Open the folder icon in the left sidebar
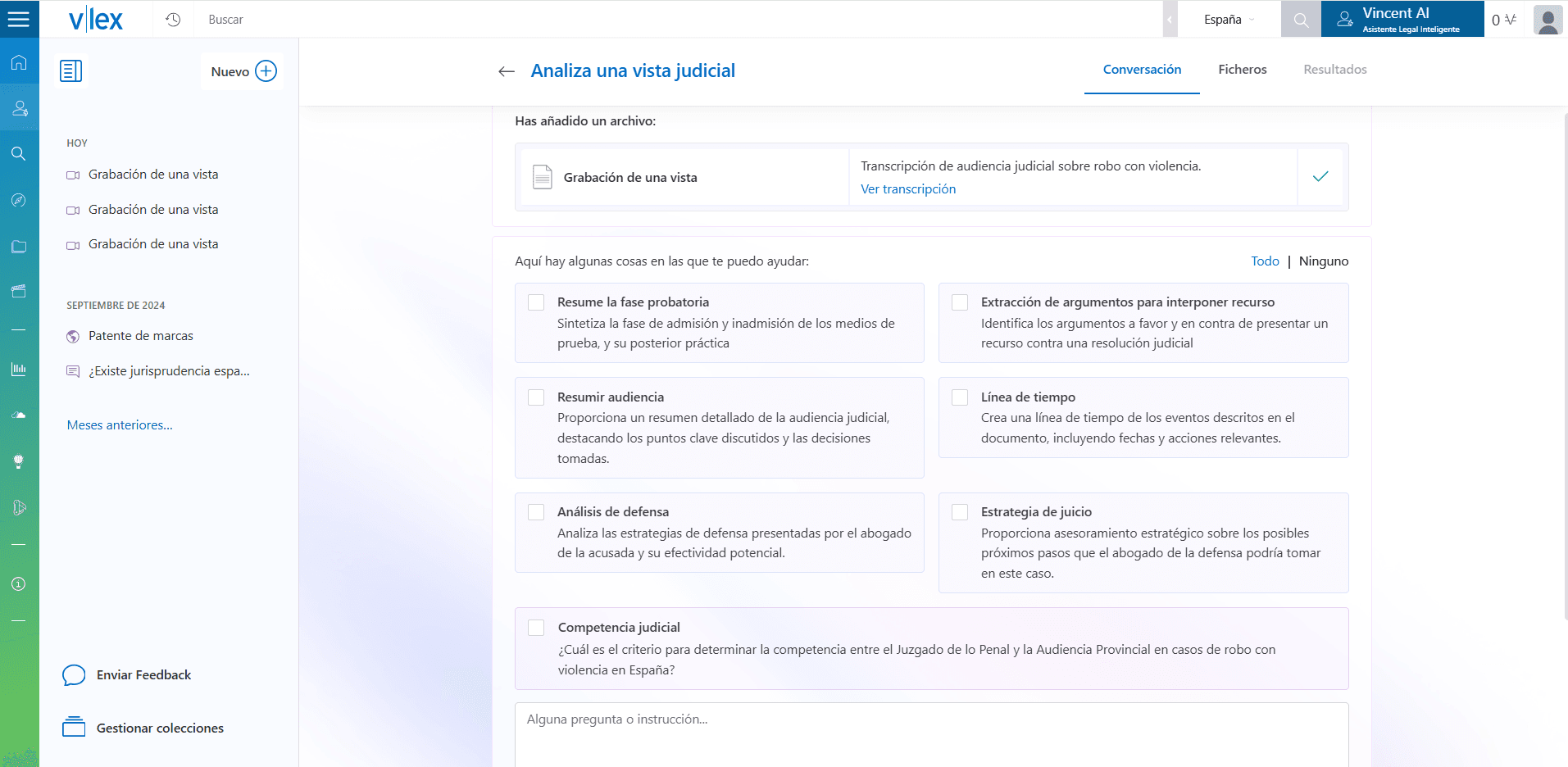 [x=19, y=247]
